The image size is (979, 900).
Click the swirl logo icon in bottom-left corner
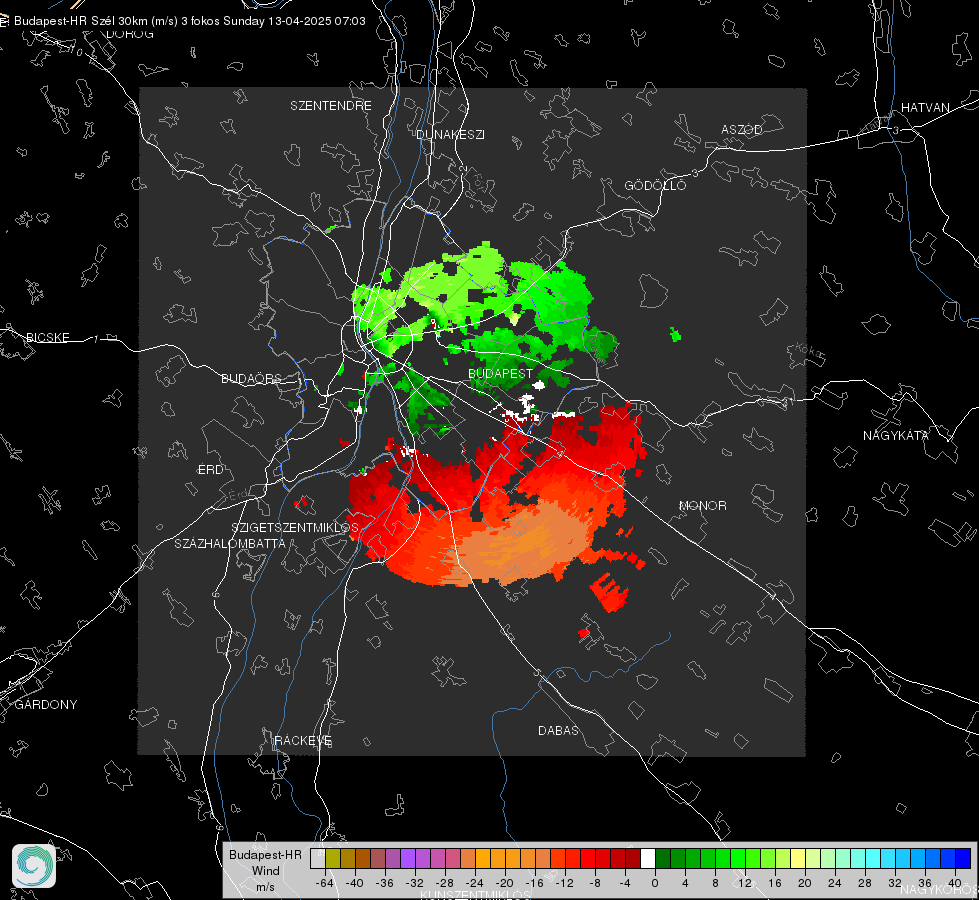pyautogui.click(x=34, y=866)
